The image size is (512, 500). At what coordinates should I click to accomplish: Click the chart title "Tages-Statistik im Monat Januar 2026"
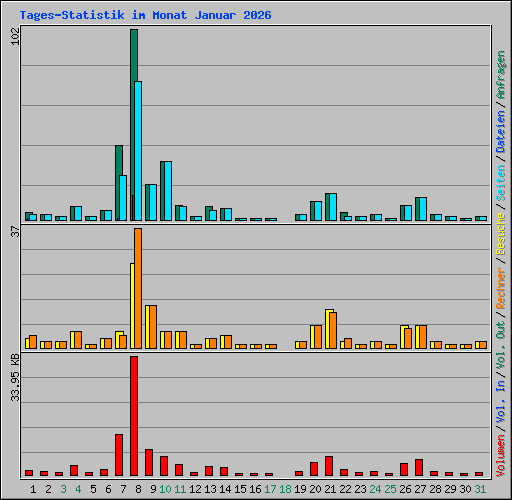[x=146, y=15]
